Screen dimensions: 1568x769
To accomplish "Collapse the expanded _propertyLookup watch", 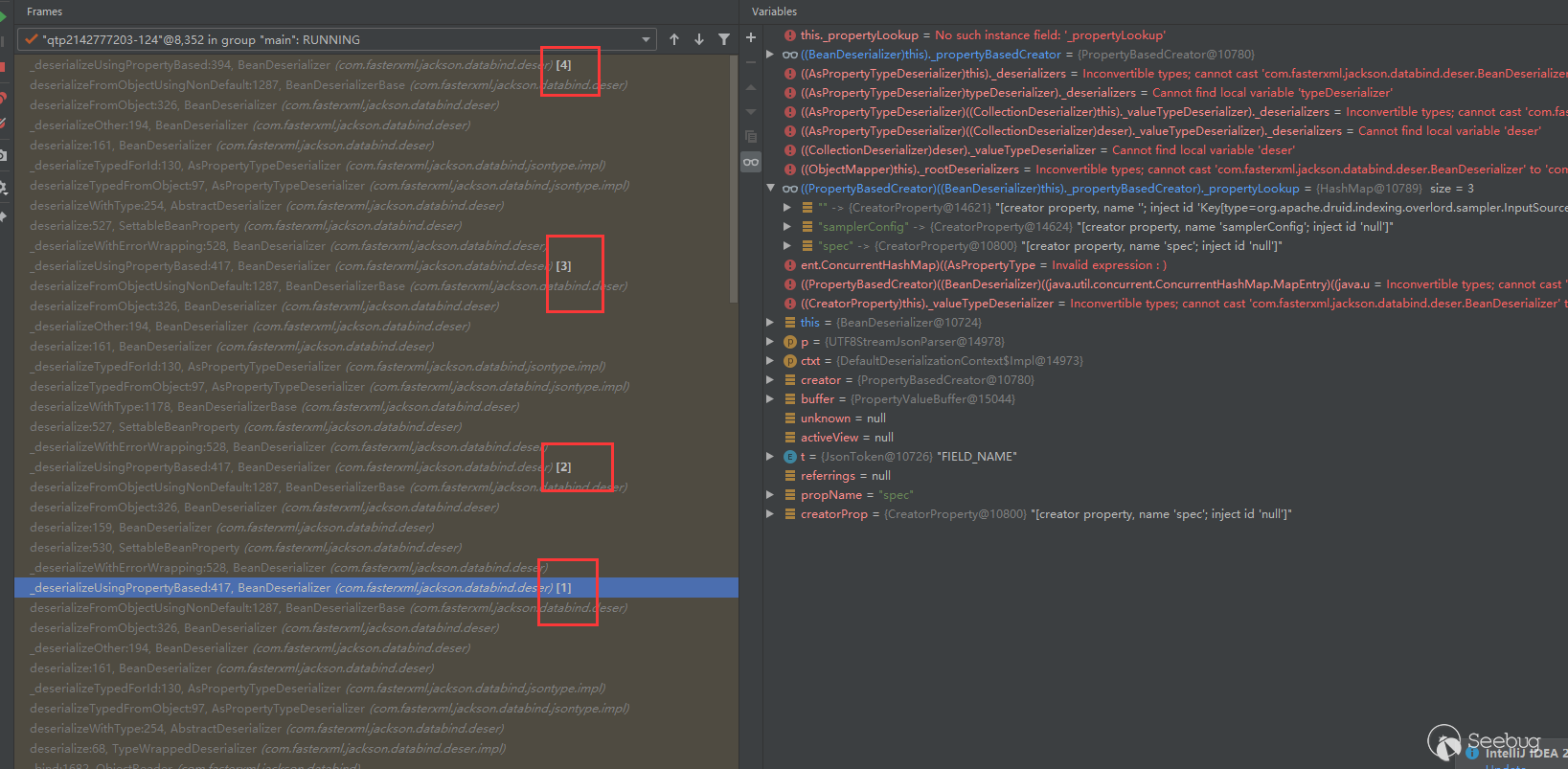I will 770,189.
